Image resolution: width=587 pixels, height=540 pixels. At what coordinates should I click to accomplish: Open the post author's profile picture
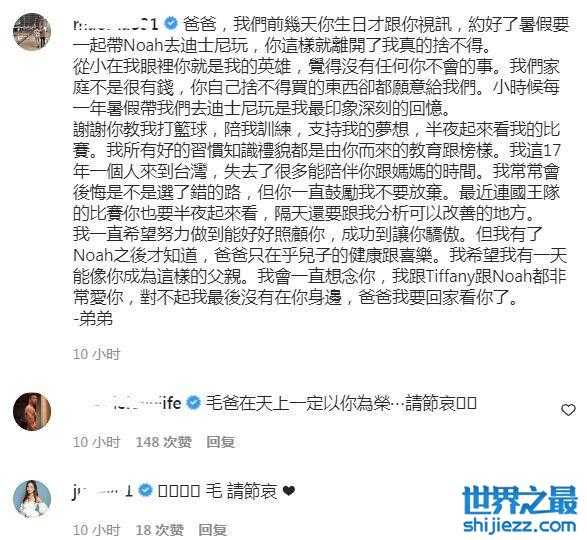click(32, 31)
